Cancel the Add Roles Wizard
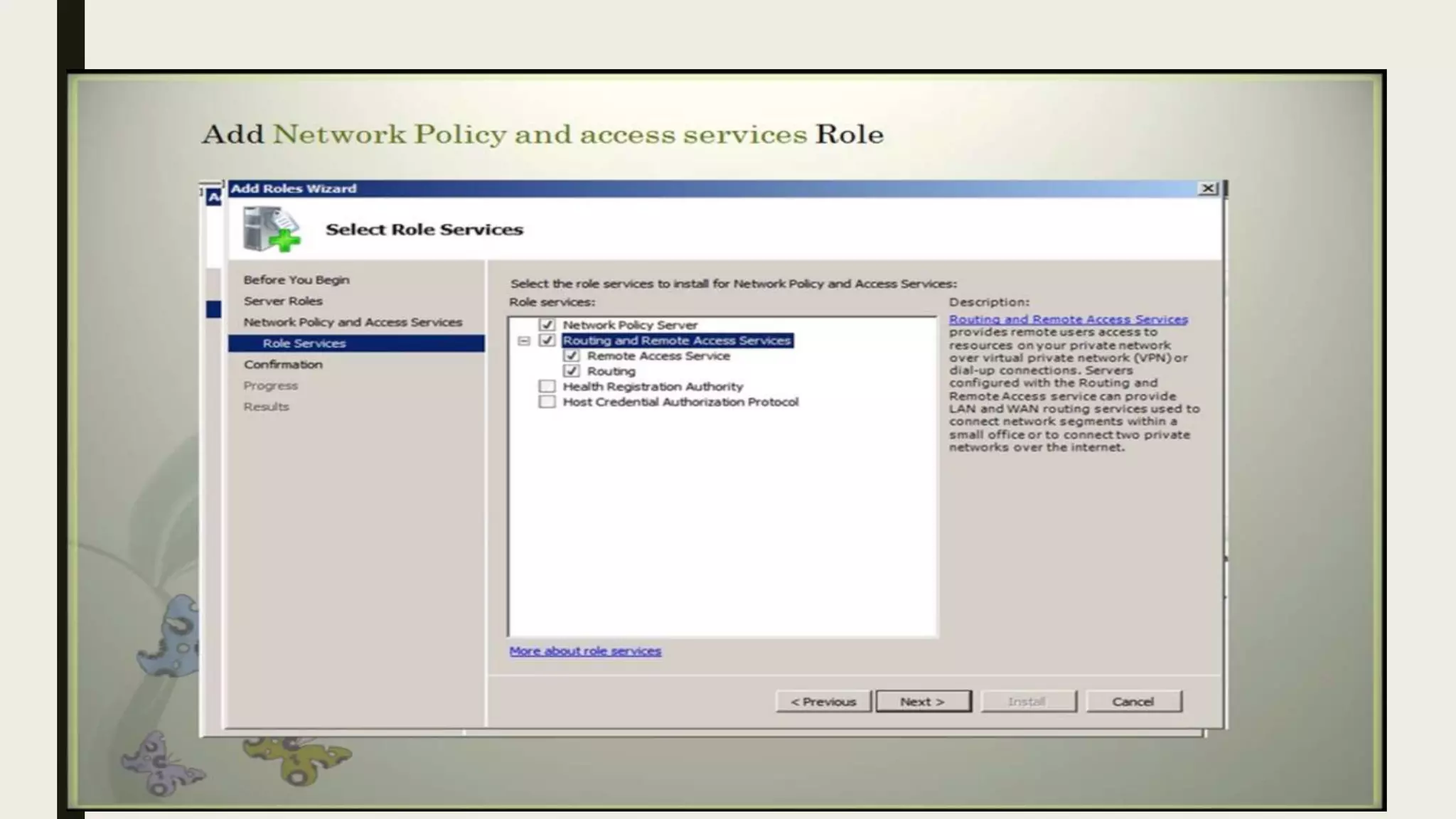 [x=1133, y=702]
